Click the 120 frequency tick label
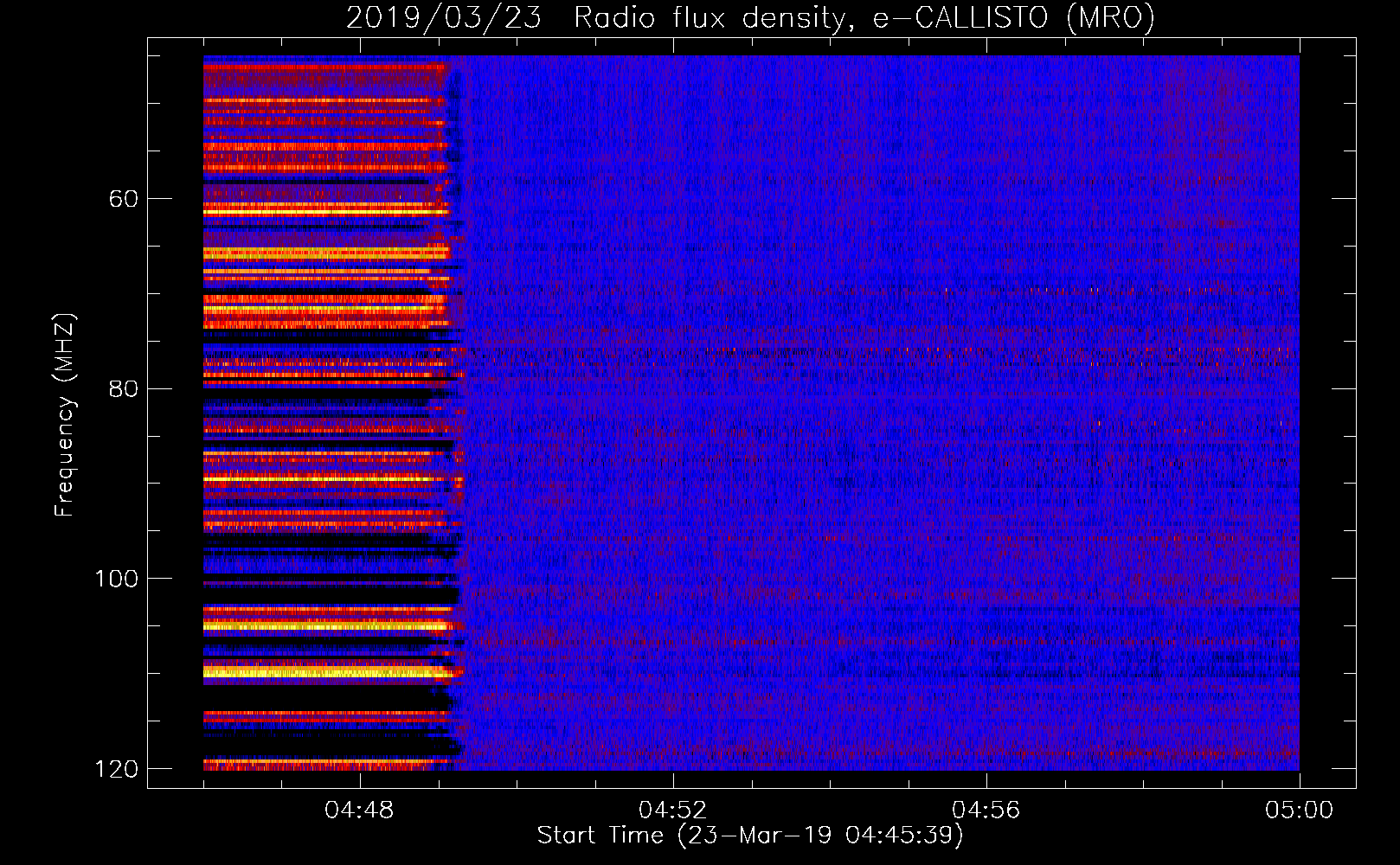 116,769
